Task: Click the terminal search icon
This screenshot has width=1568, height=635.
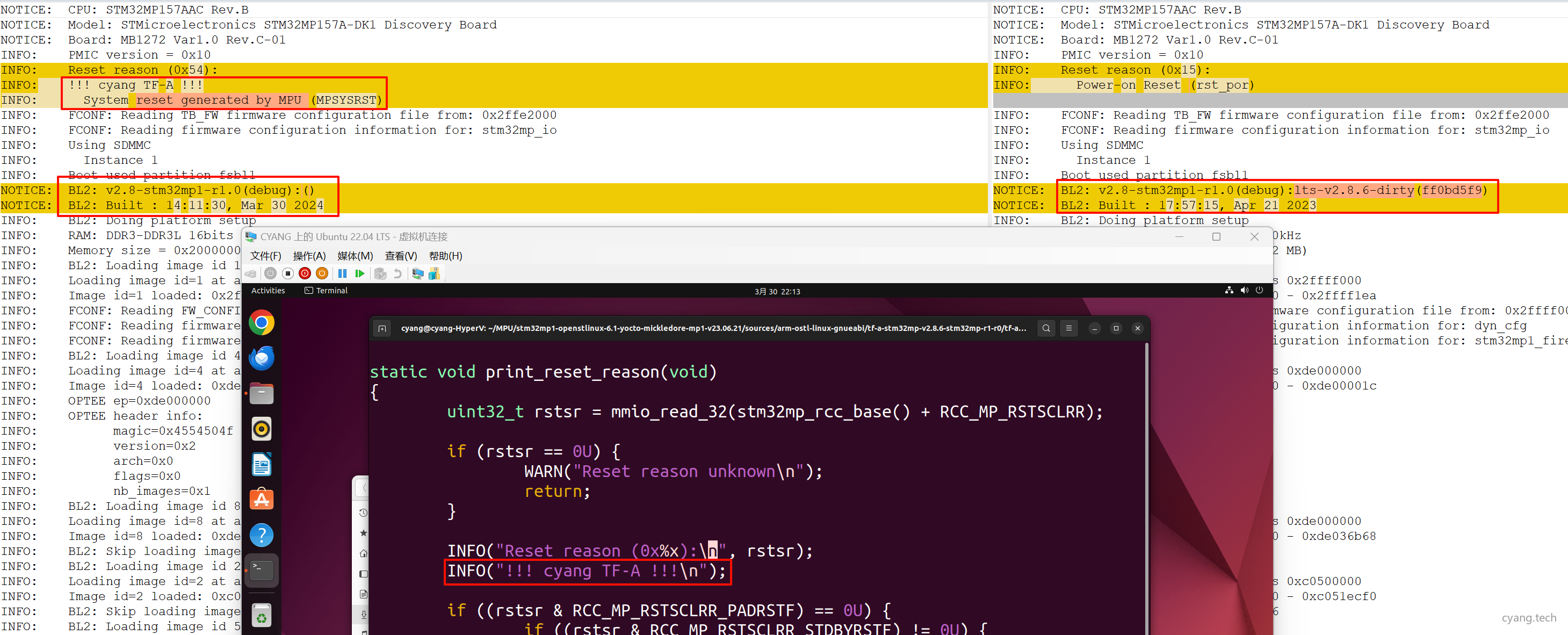Action: click(1046, 328)
